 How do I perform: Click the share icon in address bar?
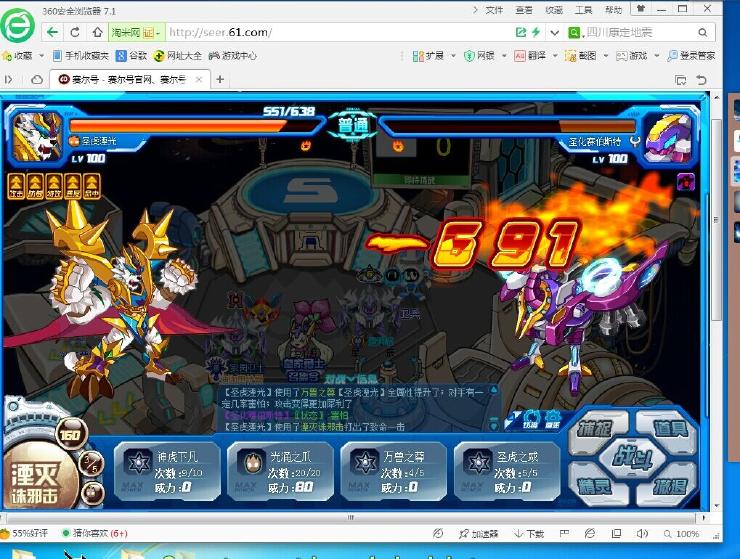click(x=521, y=32)
